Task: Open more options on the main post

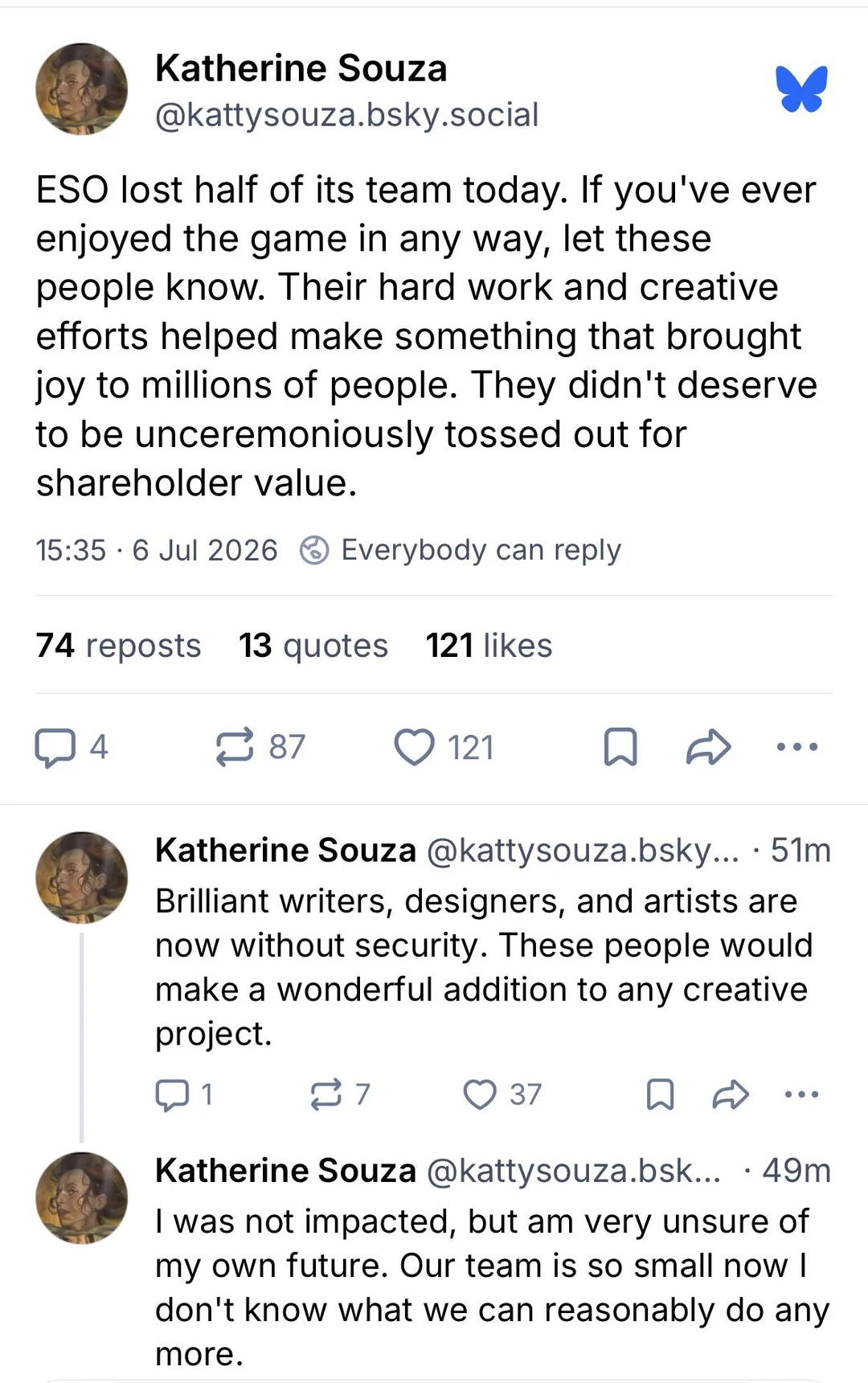Action: [x=797, y=747]
